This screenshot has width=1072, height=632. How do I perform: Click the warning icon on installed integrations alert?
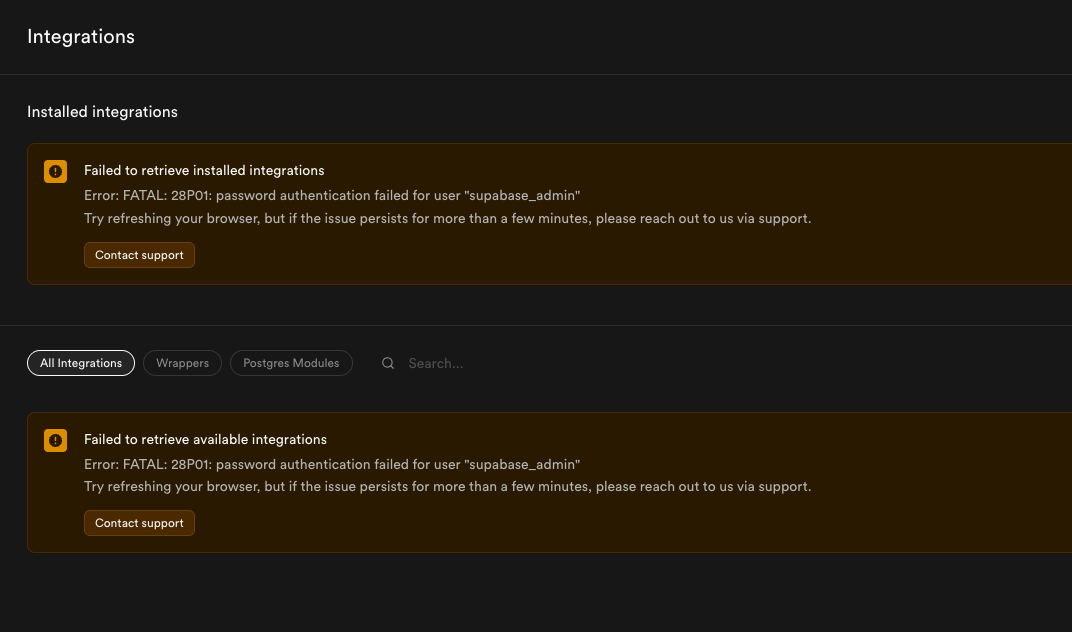(55, 171)
